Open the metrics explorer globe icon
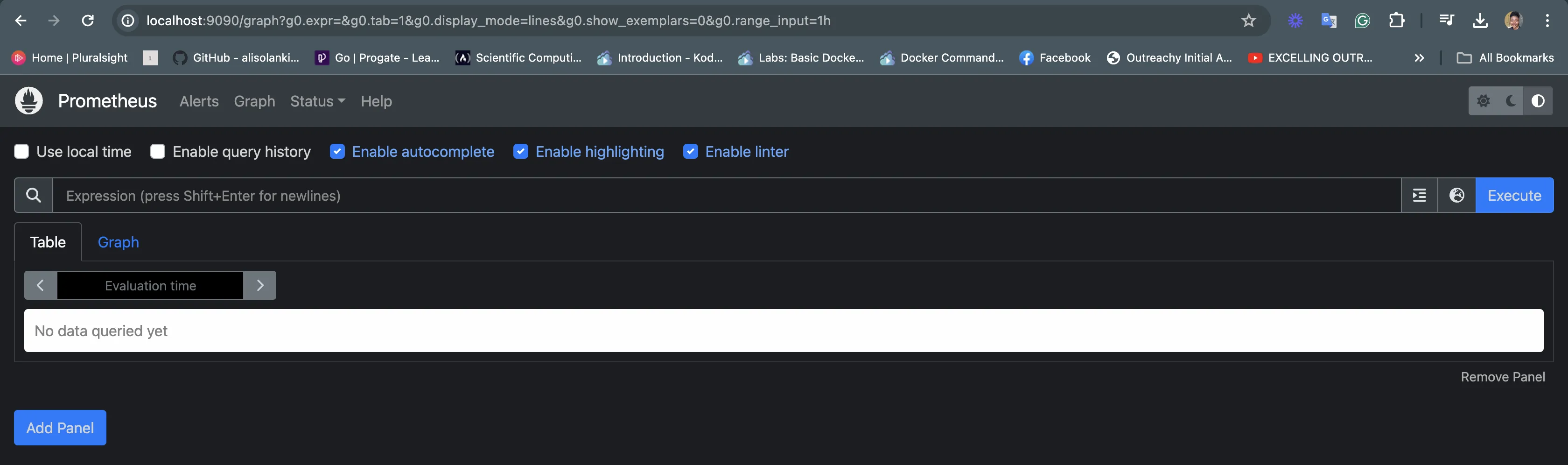Viewport: 1568px width, 465px height. pyautogui.click(x=1456, y=195)
